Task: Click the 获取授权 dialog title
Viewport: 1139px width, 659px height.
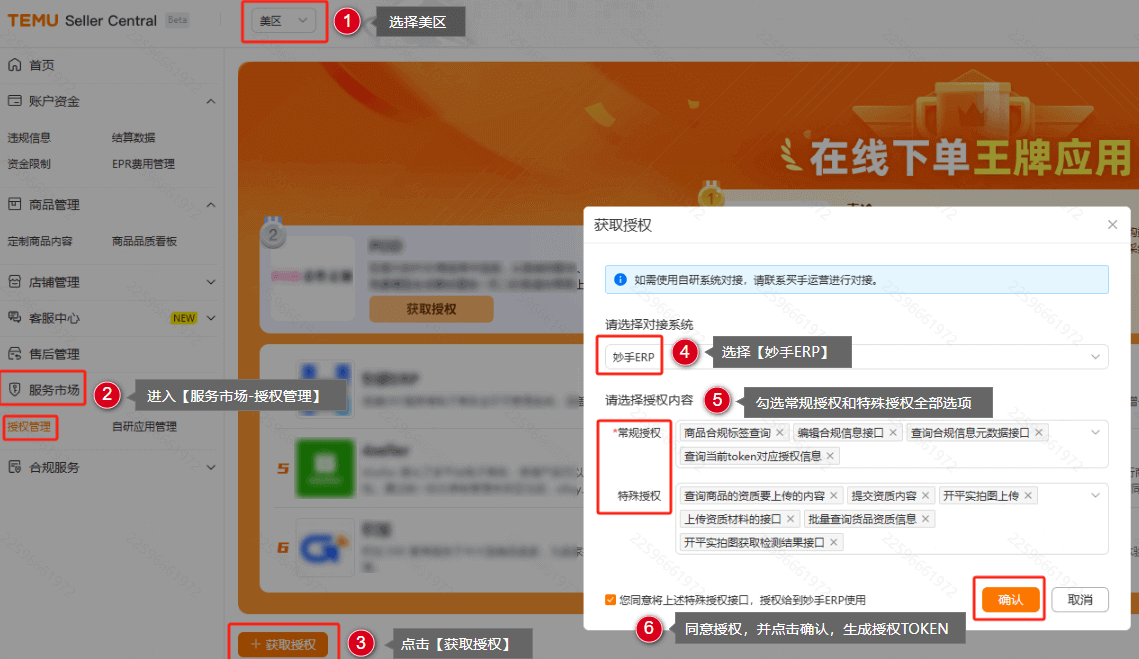Action: click(623, 225)
